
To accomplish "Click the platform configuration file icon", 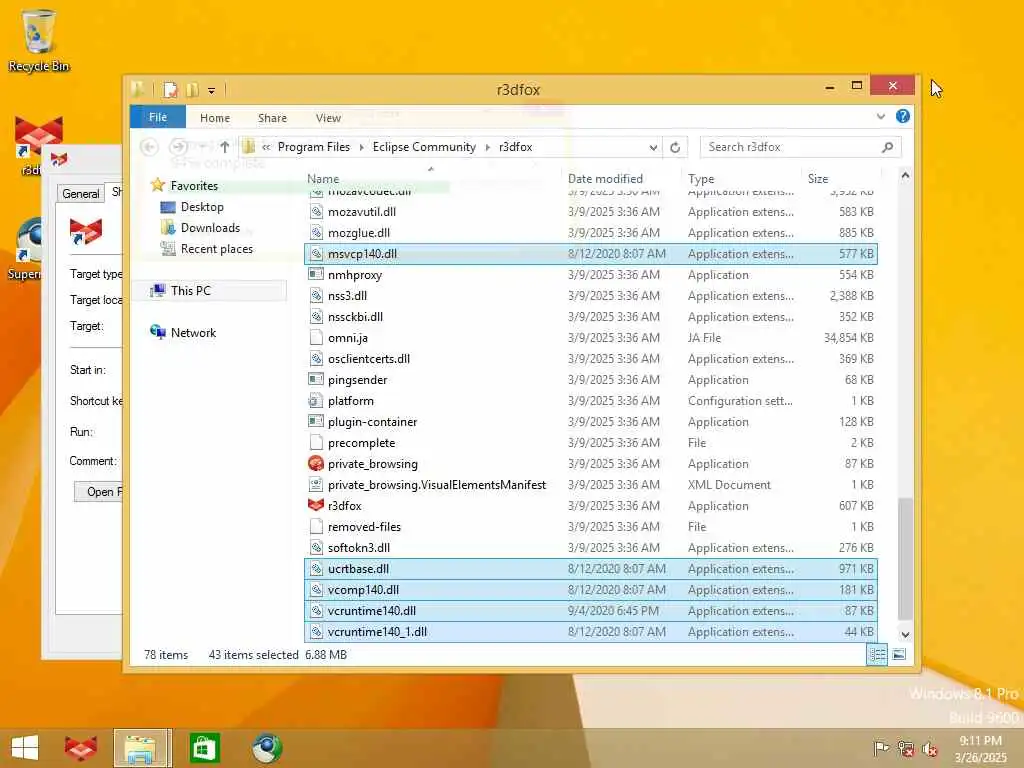I will point(315,400).
